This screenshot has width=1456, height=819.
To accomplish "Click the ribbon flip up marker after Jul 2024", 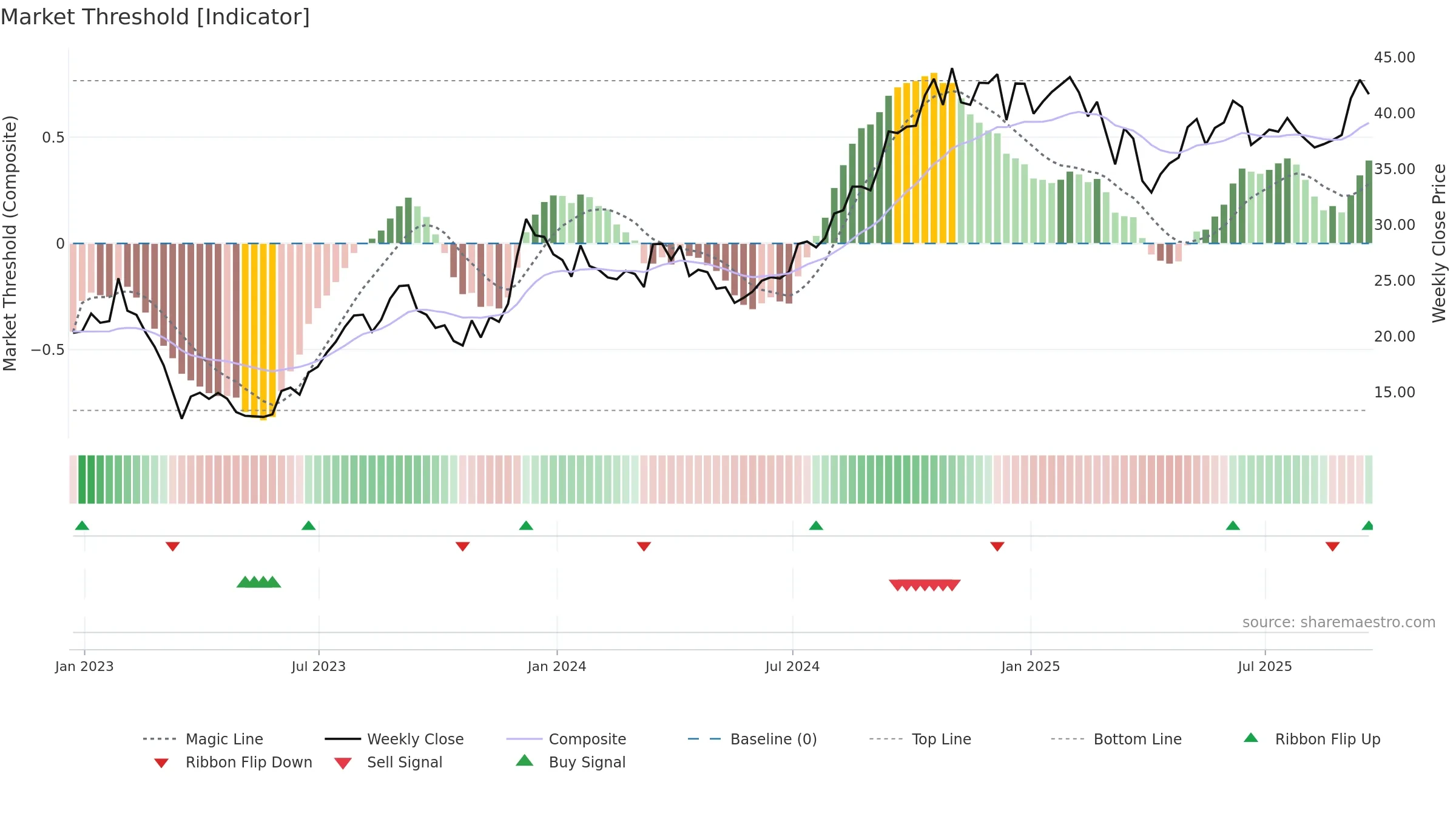I will click(816, 525).
